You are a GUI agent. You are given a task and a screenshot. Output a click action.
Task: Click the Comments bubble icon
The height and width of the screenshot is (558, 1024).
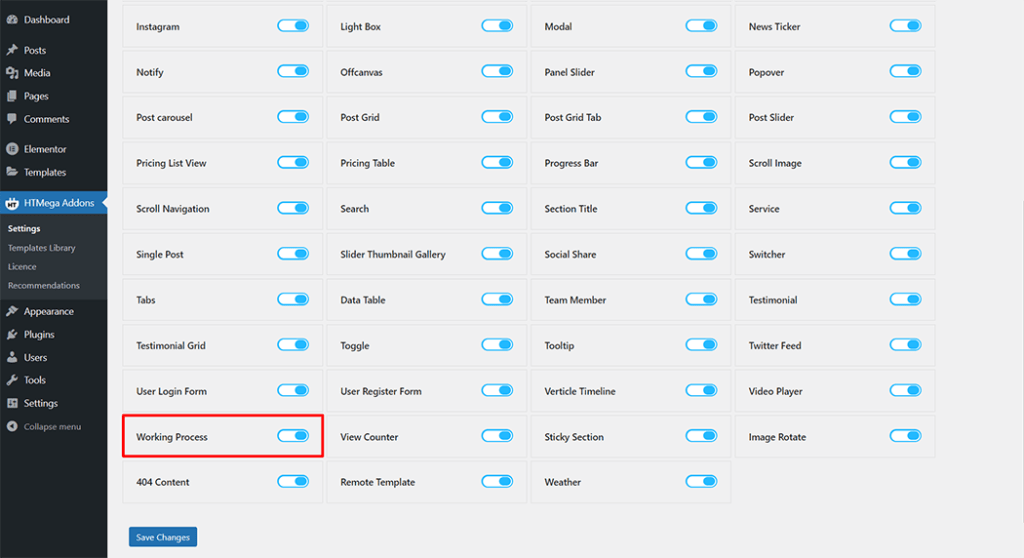(x=12, y=119)
